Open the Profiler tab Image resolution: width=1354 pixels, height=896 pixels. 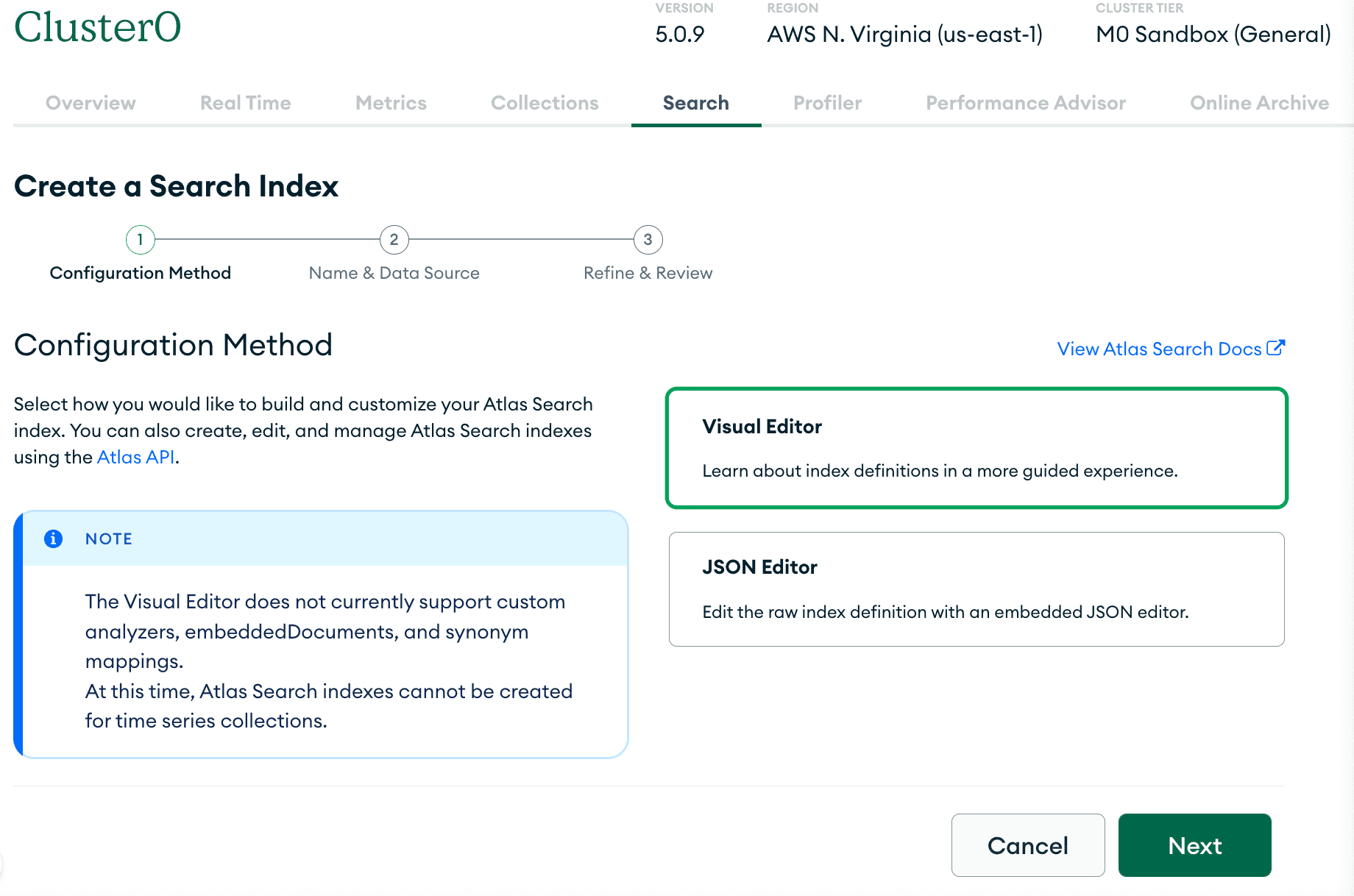click(827, 103)
